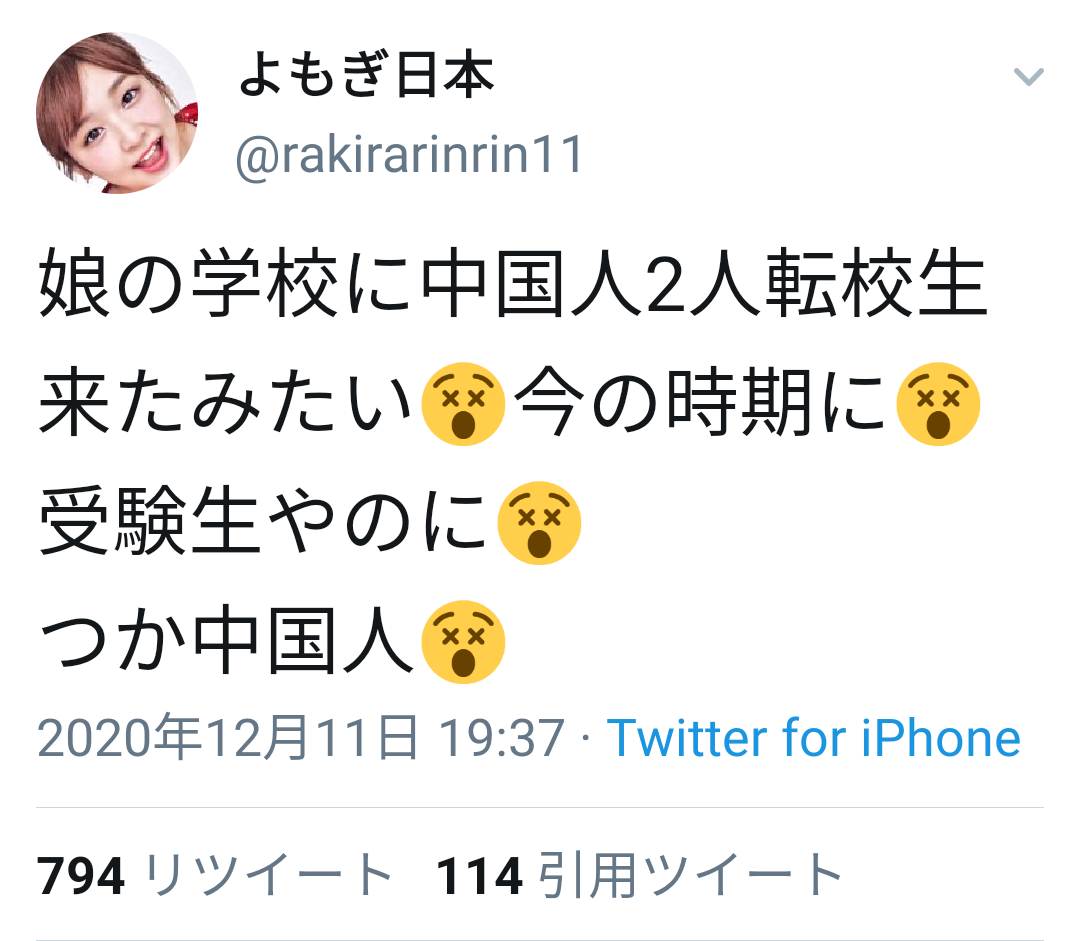Click the first tweet line 娘の学校に中国人2人転校生
Image resolution: width=1080 pixels, height=941 pixels.
(x=513, y=283)
